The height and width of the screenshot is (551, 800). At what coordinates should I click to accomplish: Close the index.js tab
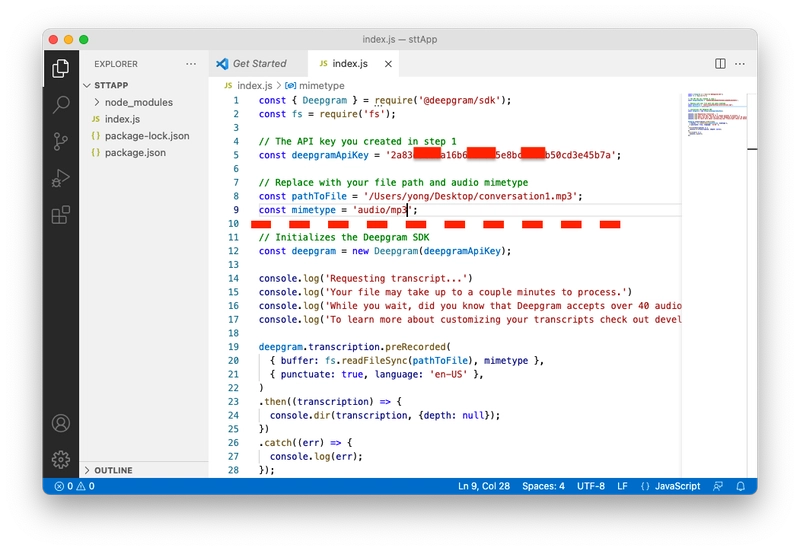pyautogui.click(x=388, y=64)
